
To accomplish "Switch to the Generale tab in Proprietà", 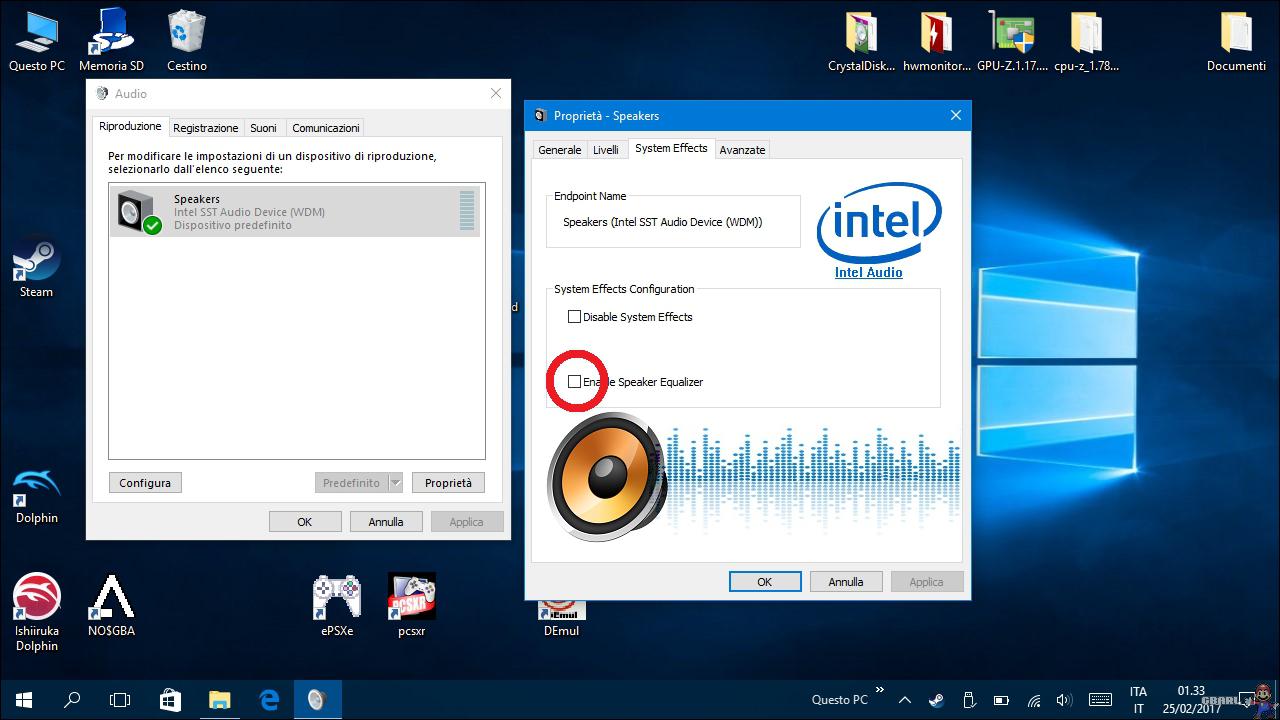I will tap(560, 150).
